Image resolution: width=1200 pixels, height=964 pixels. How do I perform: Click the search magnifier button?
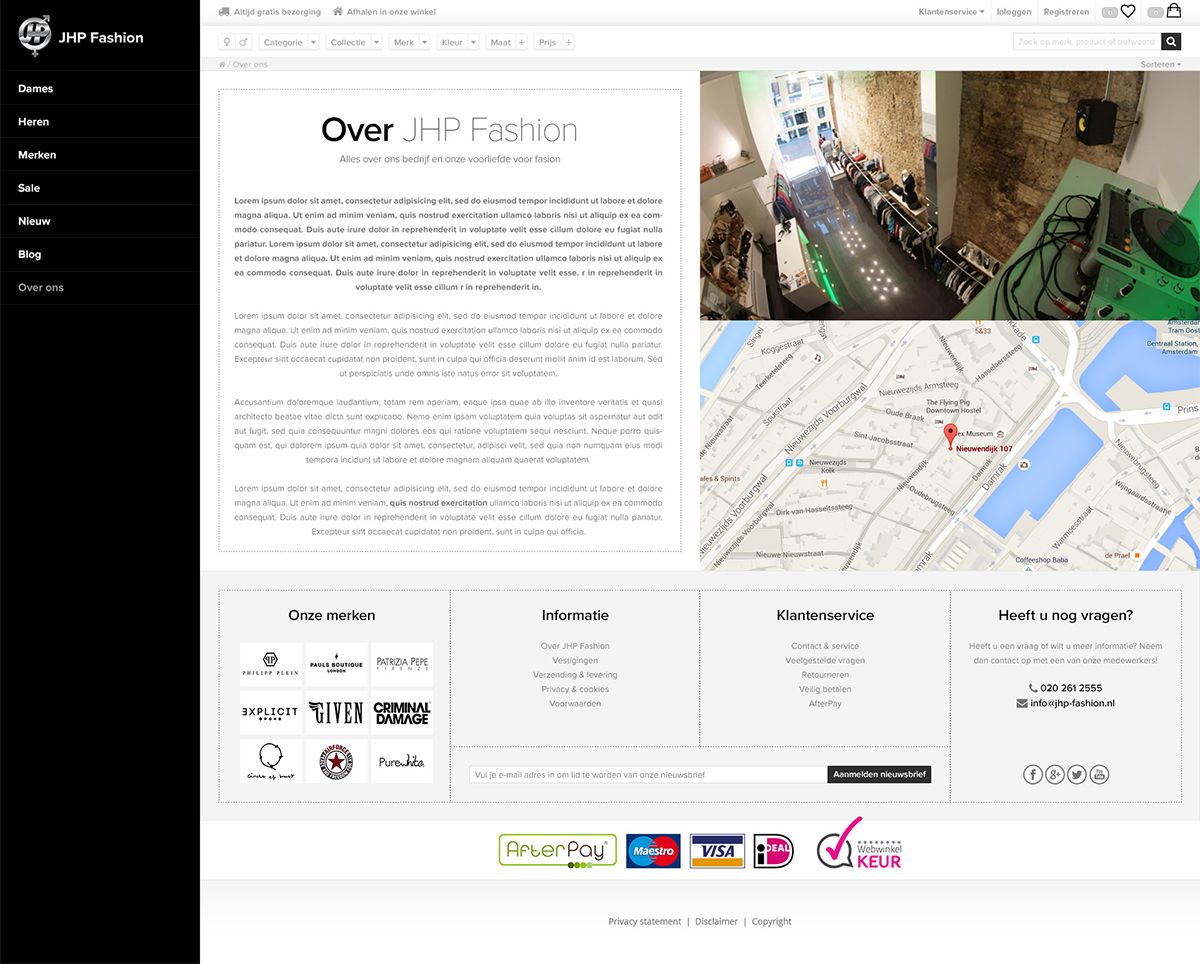1171,42
